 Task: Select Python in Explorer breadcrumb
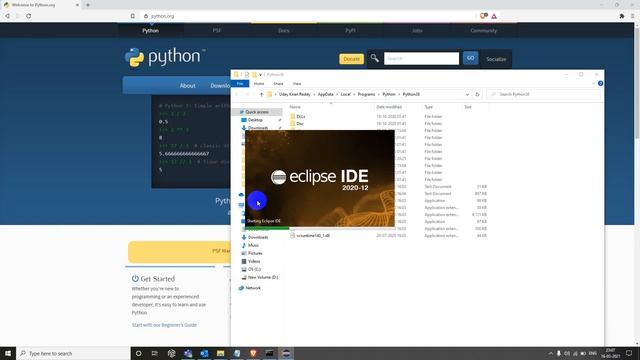coord(389,94)
